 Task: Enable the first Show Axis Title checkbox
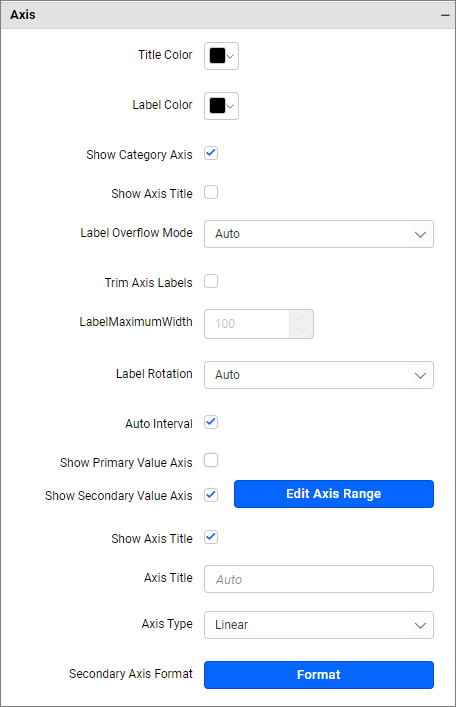[x=211, y=192]
